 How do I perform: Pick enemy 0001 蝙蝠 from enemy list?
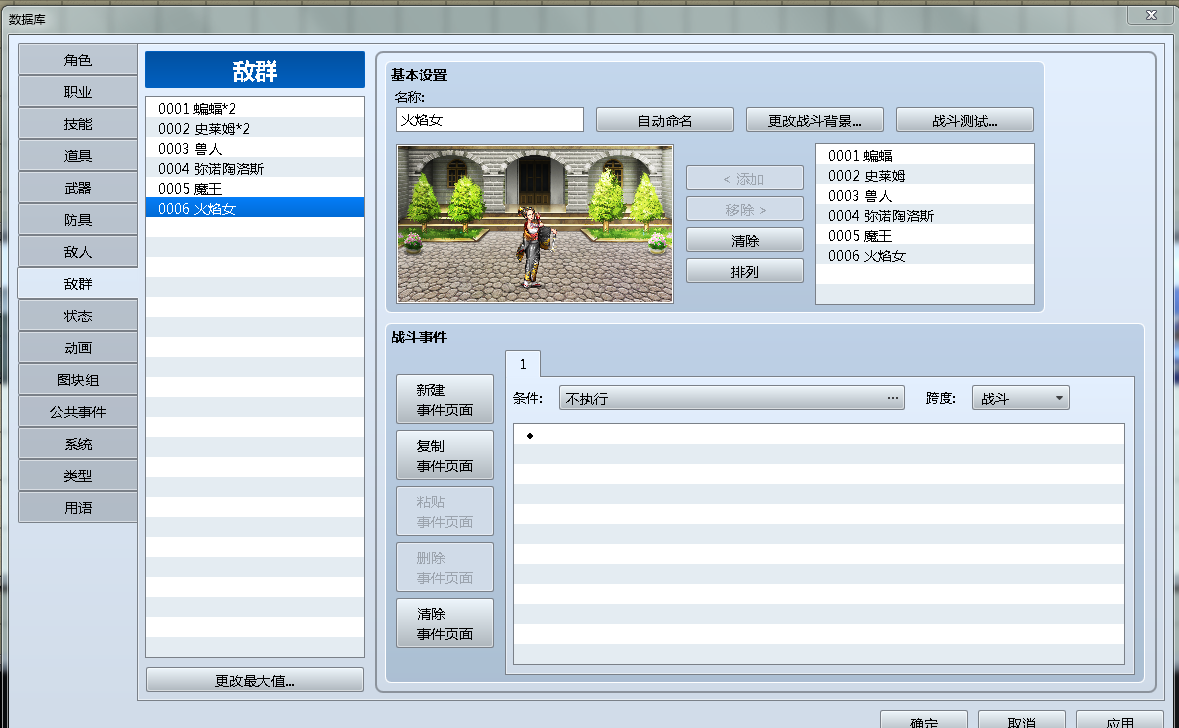(x=925, y=155)
